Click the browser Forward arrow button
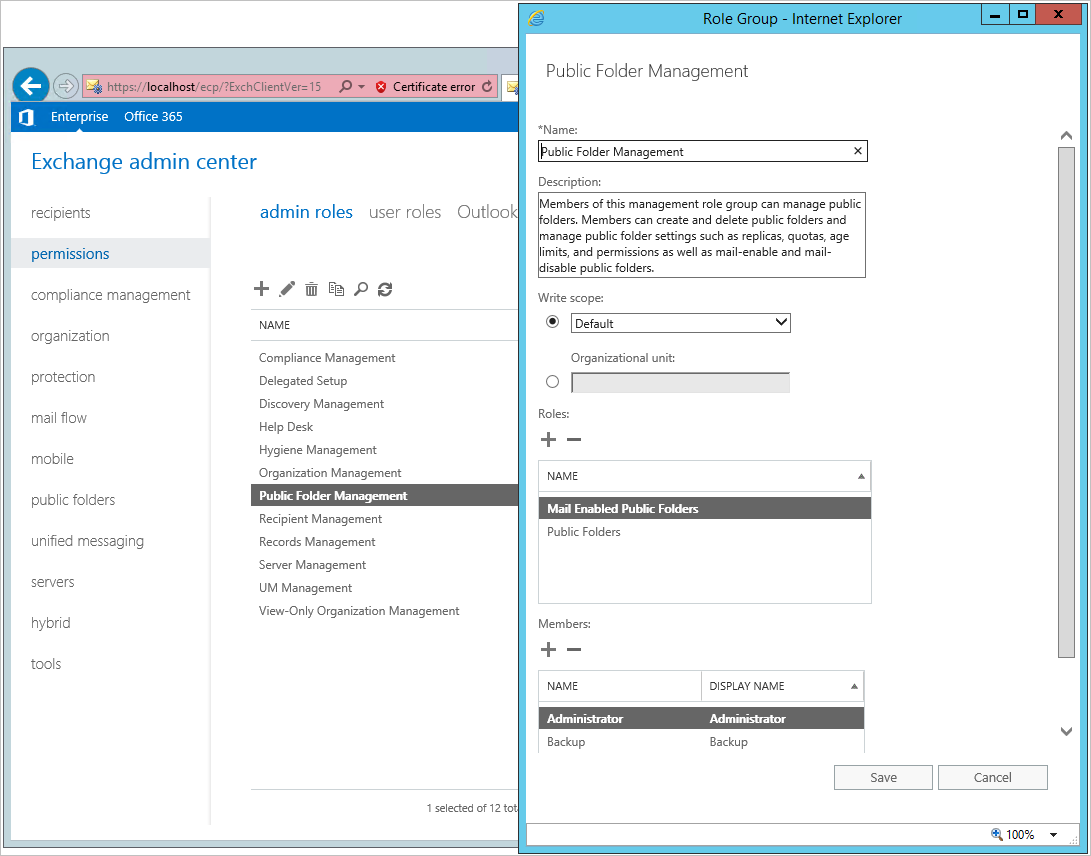The image size is (1091, 856). pyautogui.click(x=65, y=86)
